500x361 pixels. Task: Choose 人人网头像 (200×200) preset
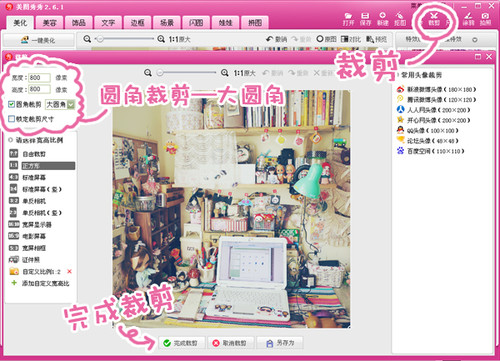[433, 110]
